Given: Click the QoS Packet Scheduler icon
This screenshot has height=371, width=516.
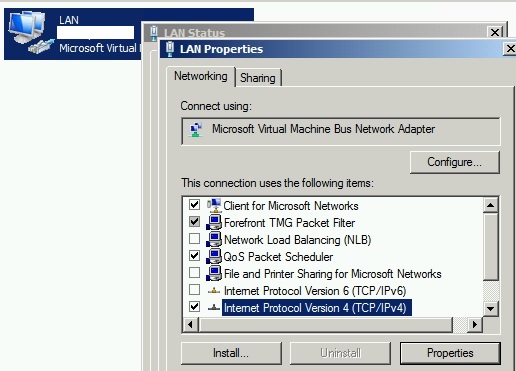Looking at the screenshot, I should pyautogui.click(x=214, y=256).
